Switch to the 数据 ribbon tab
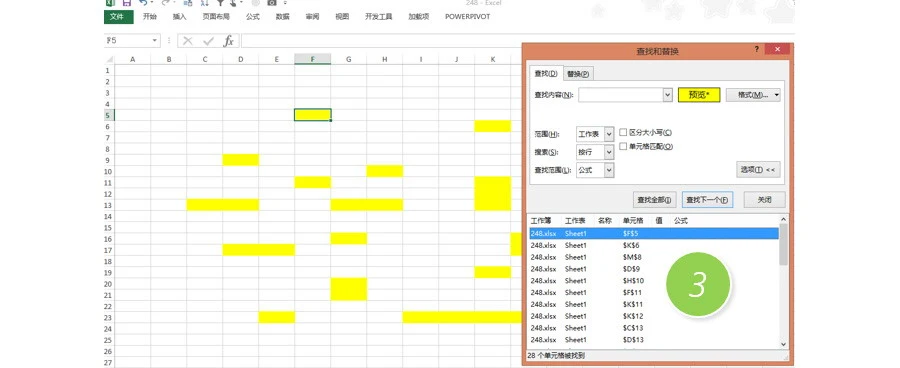The height and width of the screenshot is (368, 900). point(282,17)
